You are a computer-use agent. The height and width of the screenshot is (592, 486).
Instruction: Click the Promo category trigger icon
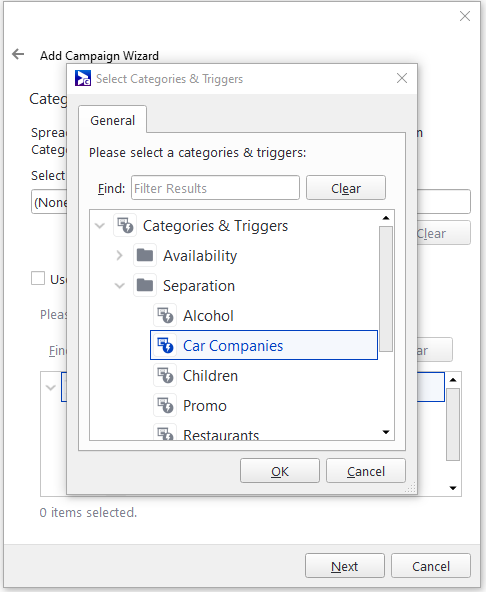(x=165, y=405)
